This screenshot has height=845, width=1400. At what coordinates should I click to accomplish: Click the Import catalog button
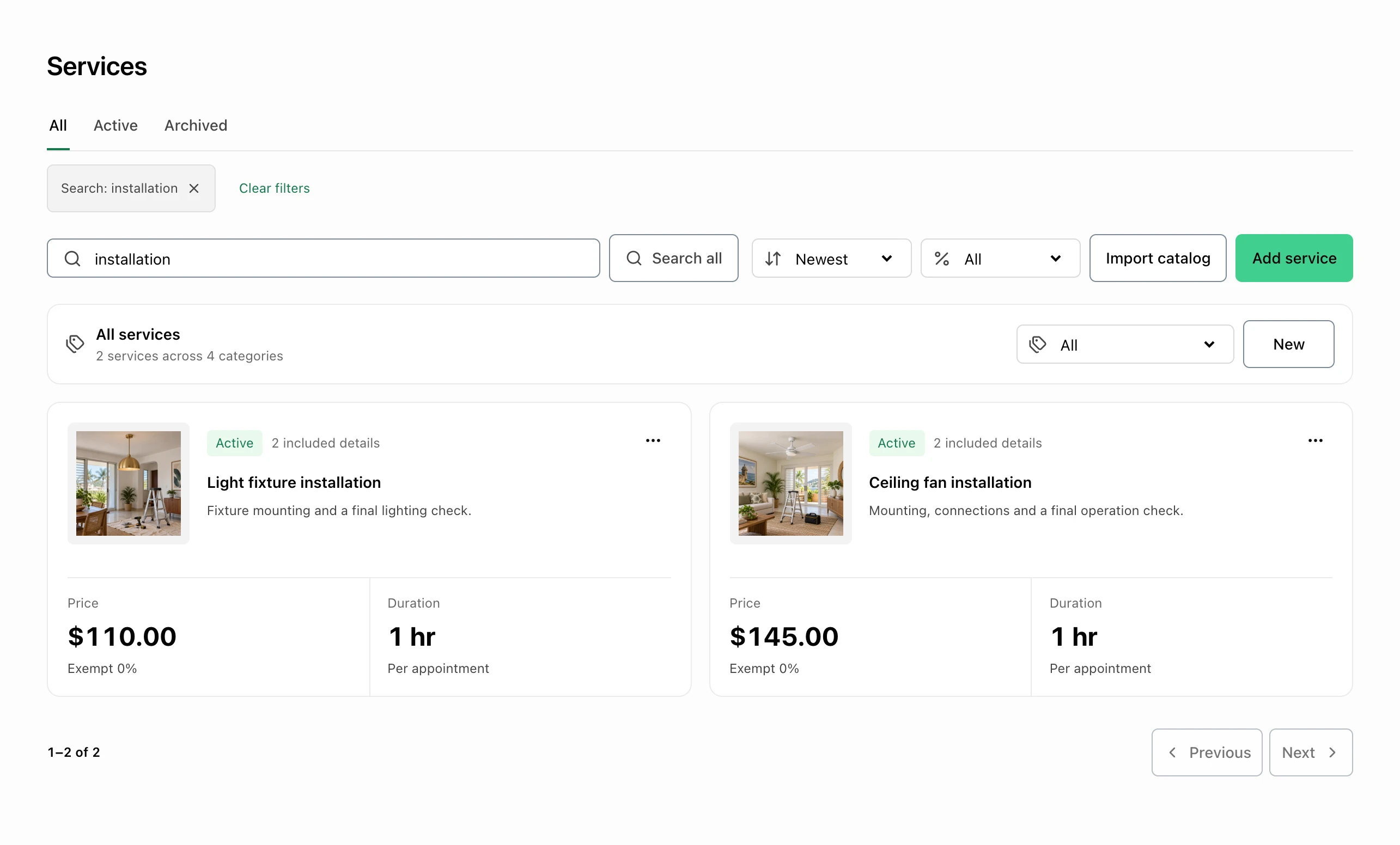(x=1158, y=259)
